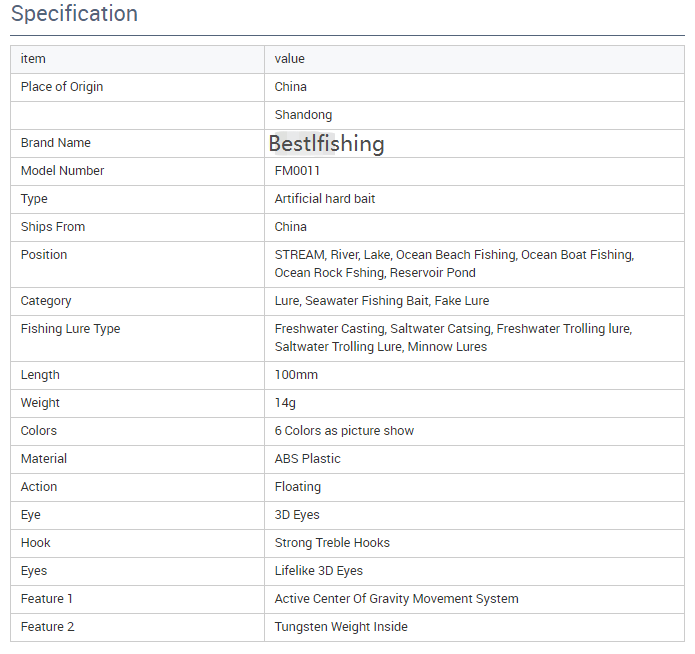Select the 100mm length value
The image size is (695, 654).
click(x=296, y=375)
